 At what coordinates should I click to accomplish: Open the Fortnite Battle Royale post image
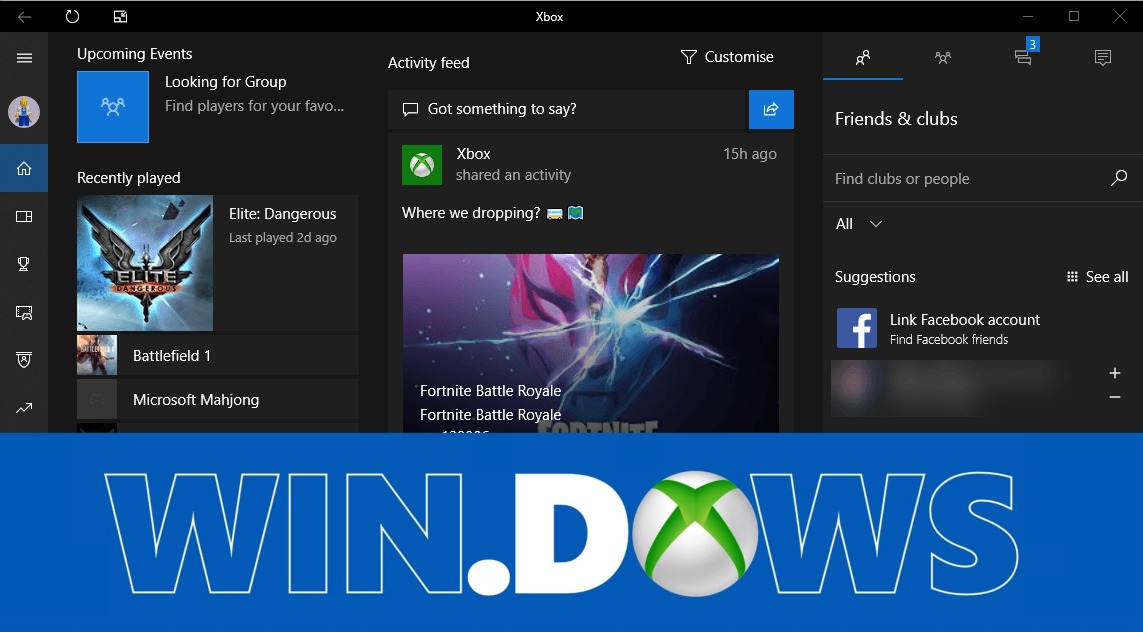[x=590, y=343]
